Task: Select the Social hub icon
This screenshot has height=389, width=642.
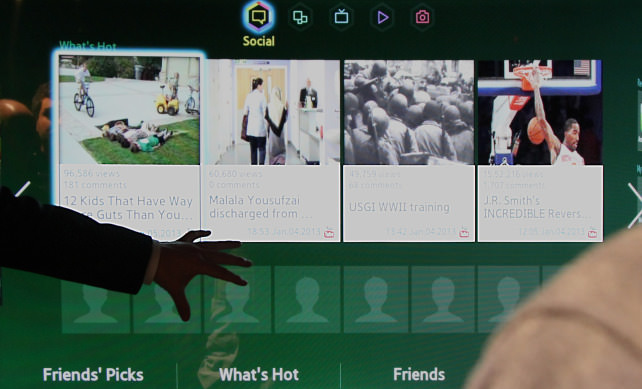Action: [x=258, y=17]
